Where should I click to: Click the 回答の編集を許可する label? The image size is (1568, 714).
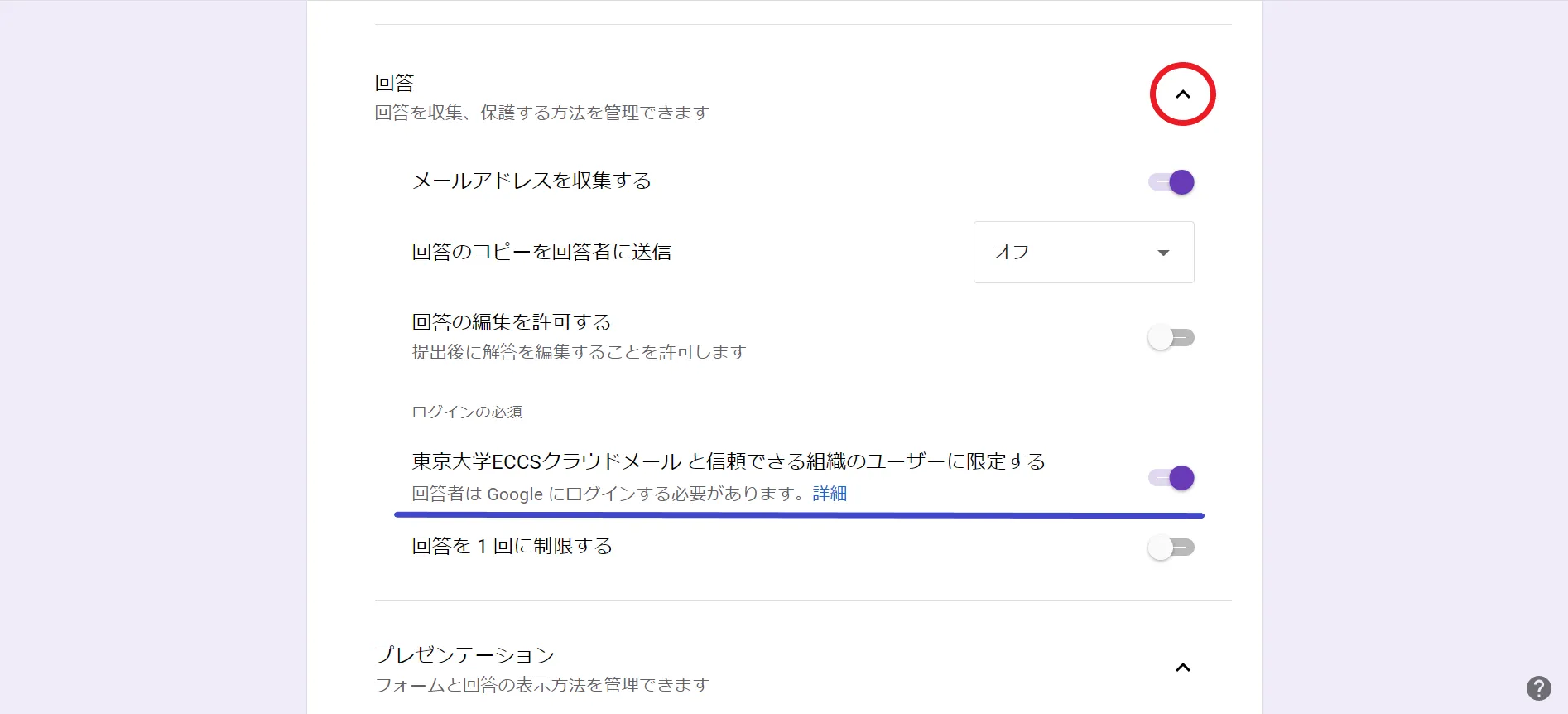[x=512, y=322]
